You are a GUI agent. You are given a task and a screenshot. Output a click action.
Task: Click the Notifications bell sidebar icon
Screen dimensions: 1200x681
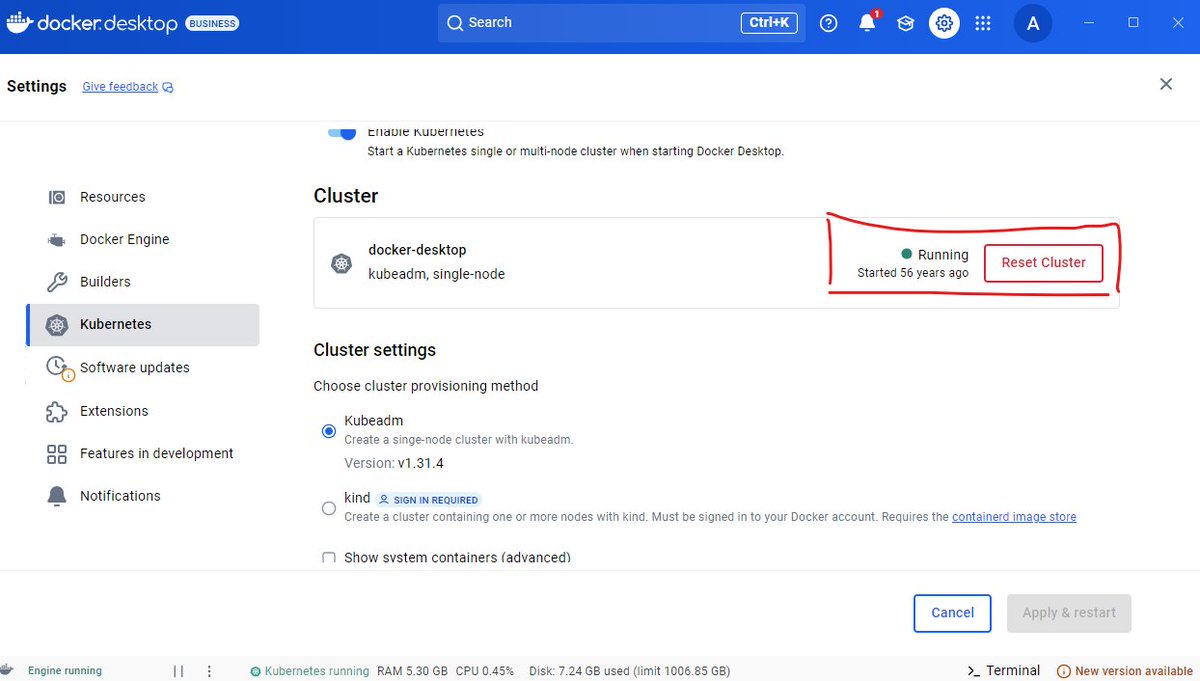click(x=57, y=496)
